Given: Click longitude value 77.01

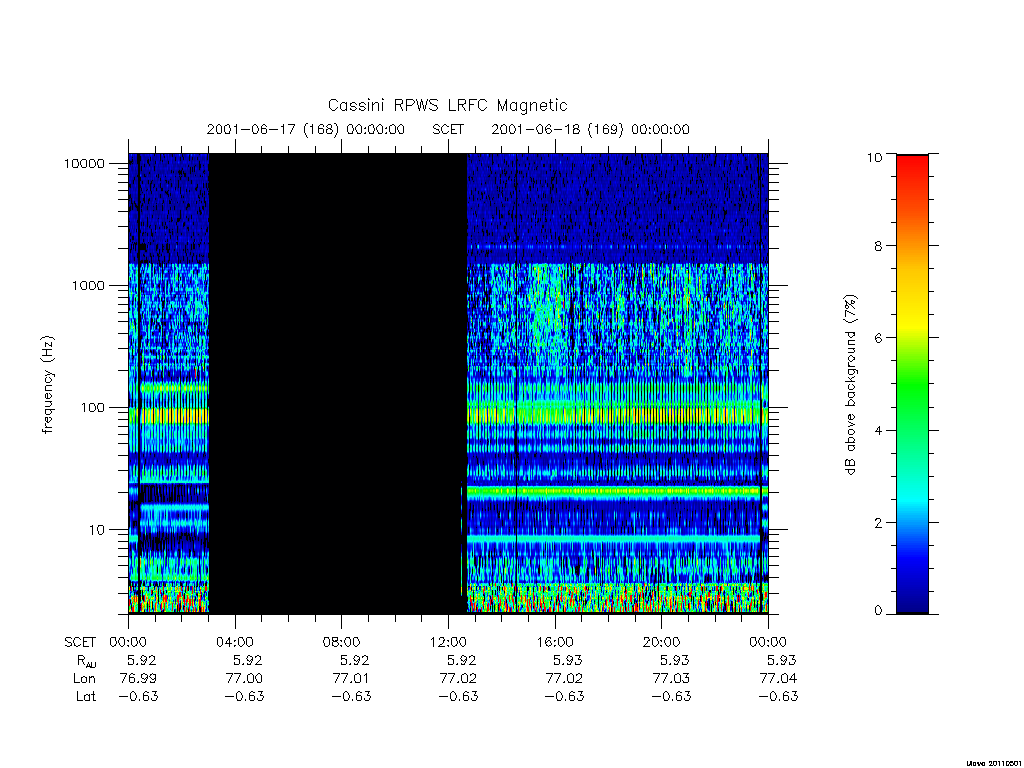Looking at the screenshot, I should [x=351, y=679].
